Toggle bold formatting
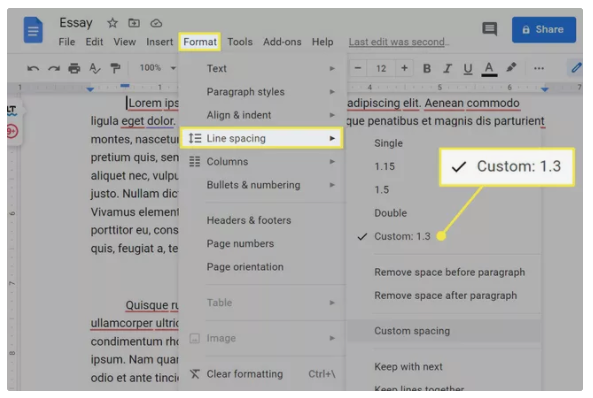Viewport: 593px width, 398px height. pyautogui.click(x=427, y=68)
